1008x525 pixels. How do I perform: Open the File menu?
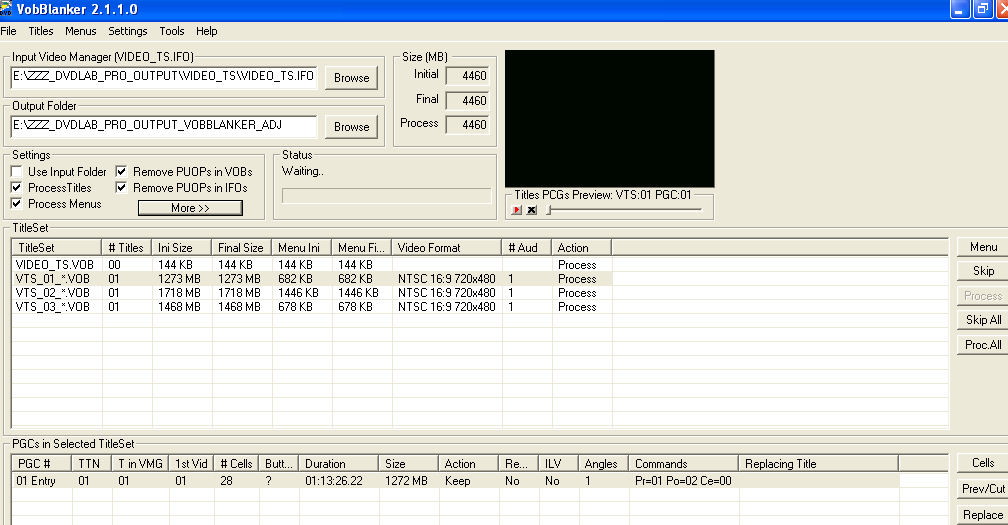pyautogui.click(x=8, y=31)
